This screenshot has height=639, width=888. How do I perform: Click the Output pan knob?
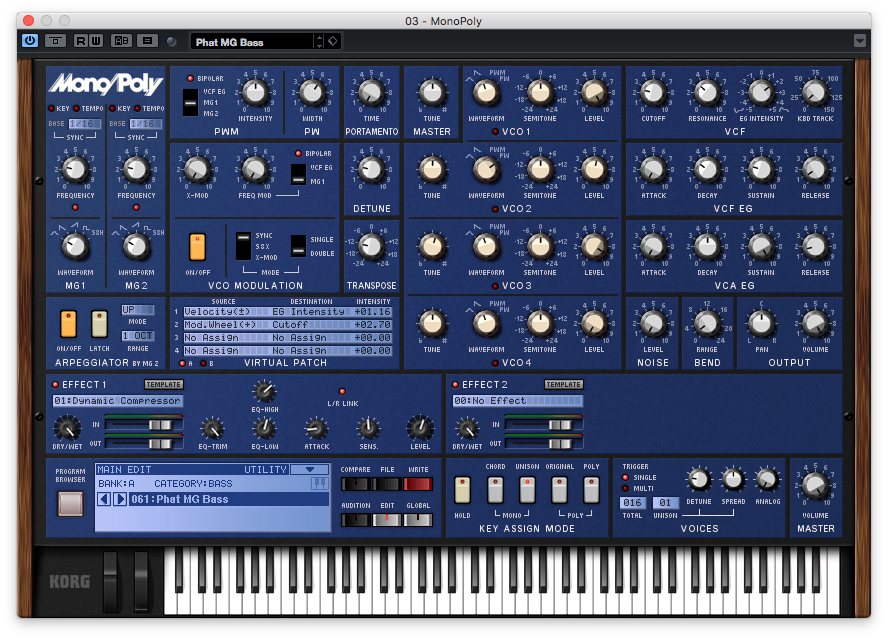761,323
